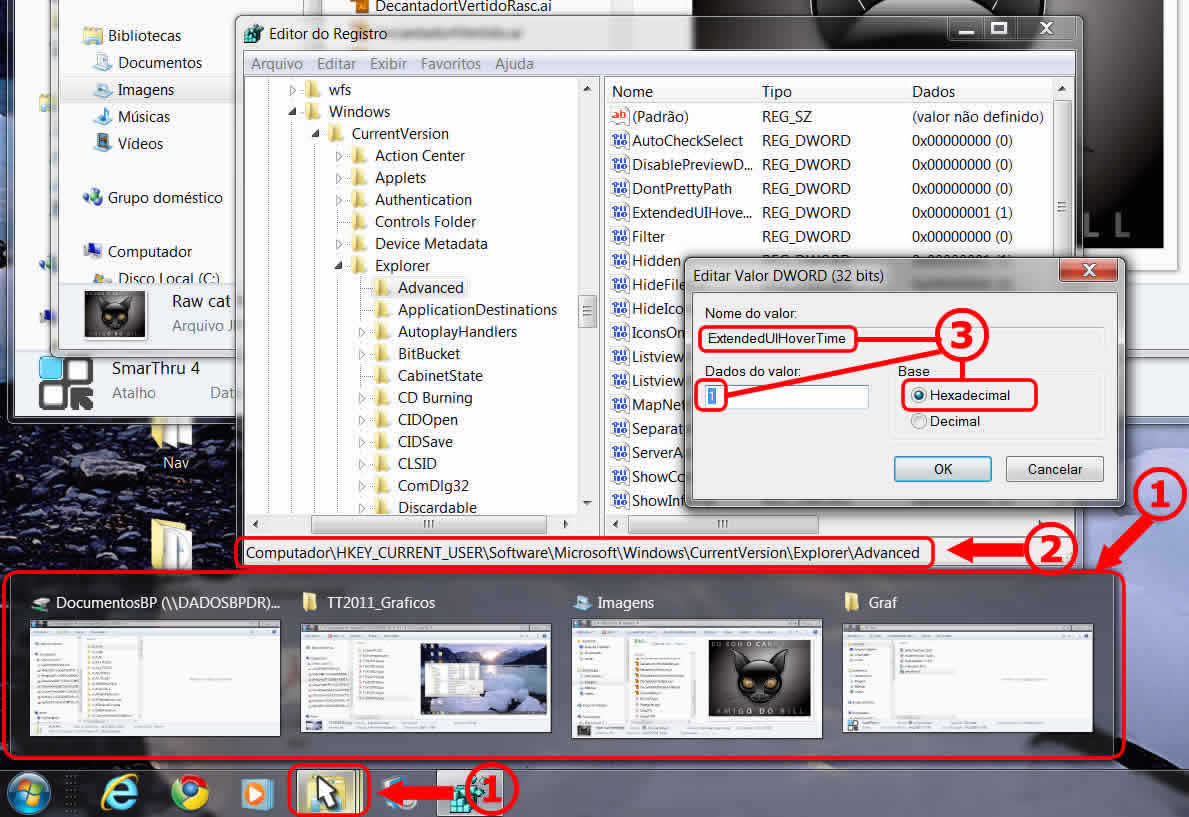Click the Raw cat image thumbnail
1189x817 pixels.
click(x=115, y=313)
